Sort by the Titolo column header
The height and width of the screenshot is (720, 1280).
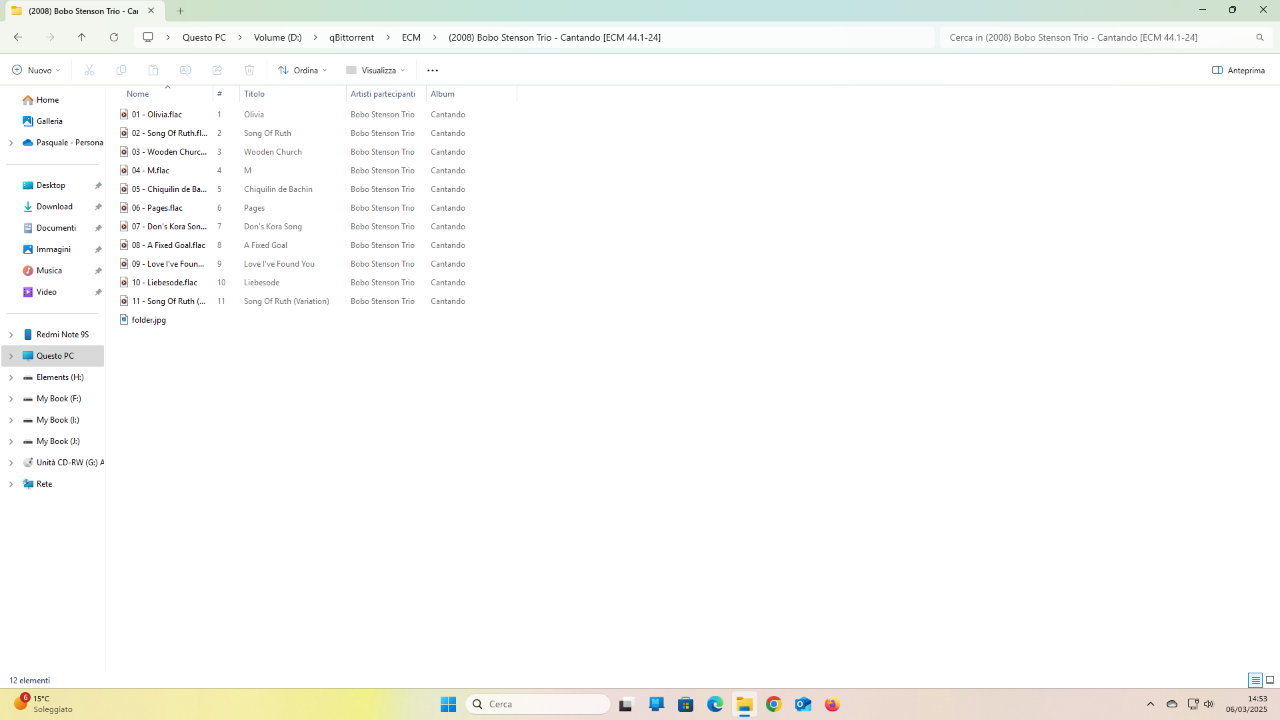pos(293,94)
